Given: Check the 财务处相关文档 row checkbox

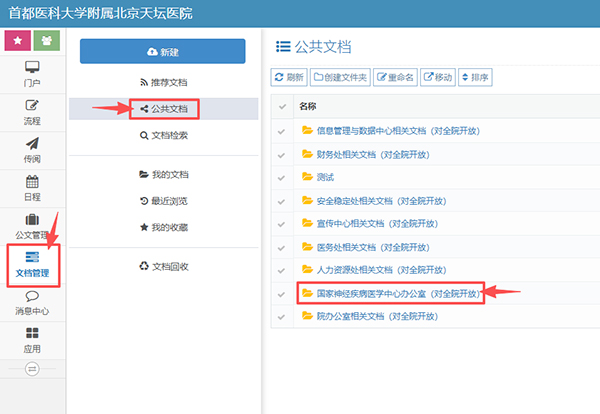Looking at the screenshot, I should (282, 154).
